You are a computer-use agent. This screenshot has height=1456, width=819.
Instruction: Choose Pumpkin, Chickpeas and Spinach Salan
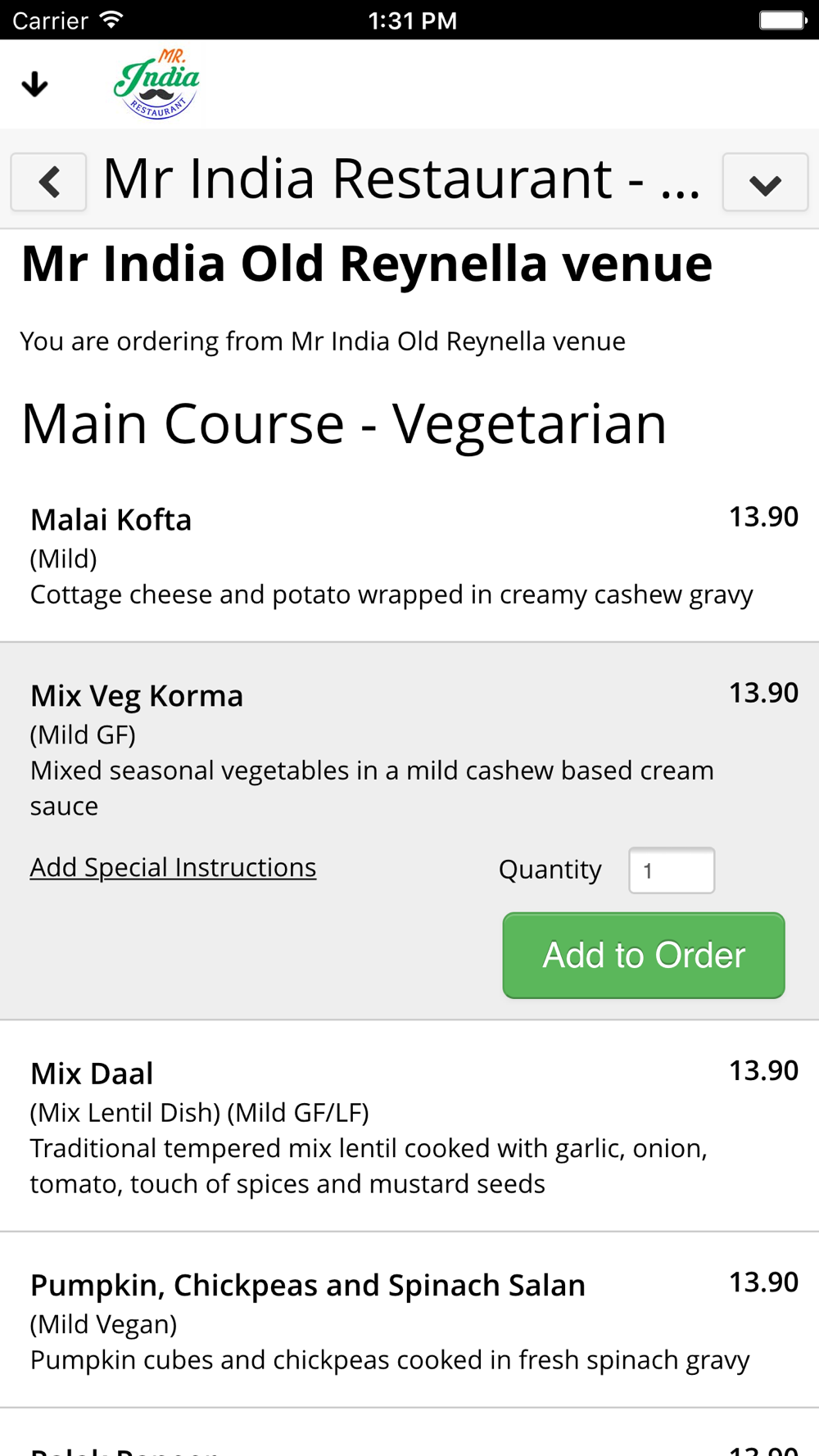(409, 1320)
